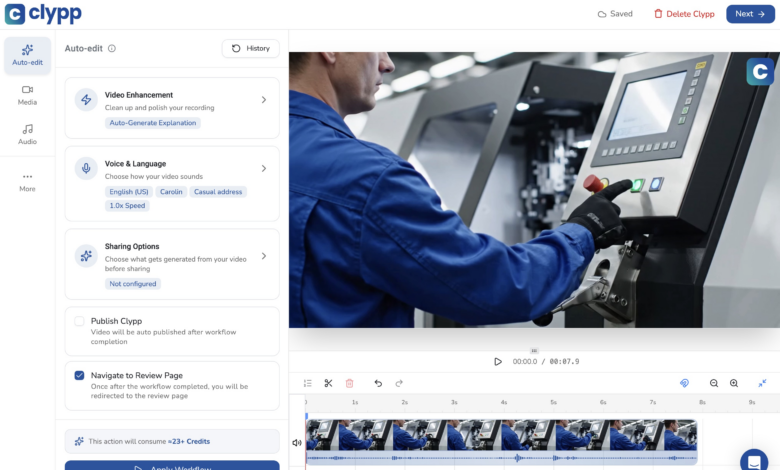
Task: Click the video preview image
Action: pyautogui.click(x=534, y=189)
